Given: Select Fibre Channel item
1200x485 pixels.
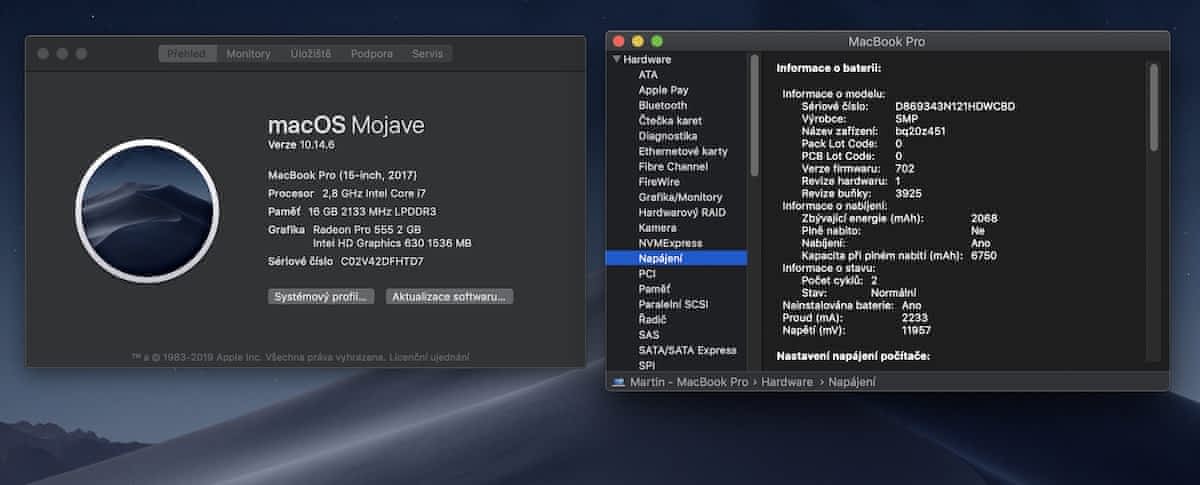Looking at the screenshot, I should click(673, 166).
